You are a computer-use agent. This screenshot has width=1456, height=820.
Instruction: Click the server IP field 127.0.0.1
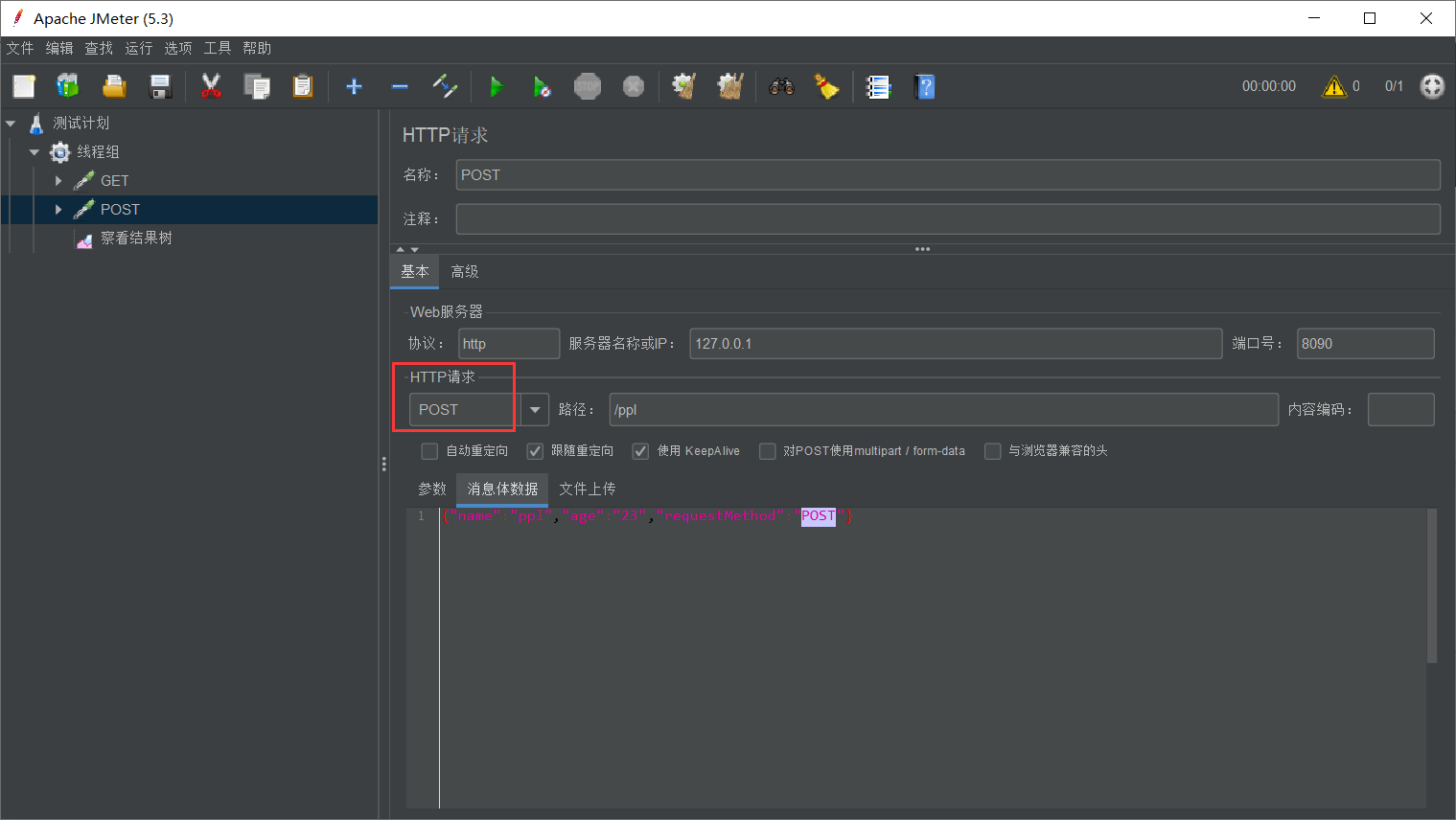[x=956, y=344]
